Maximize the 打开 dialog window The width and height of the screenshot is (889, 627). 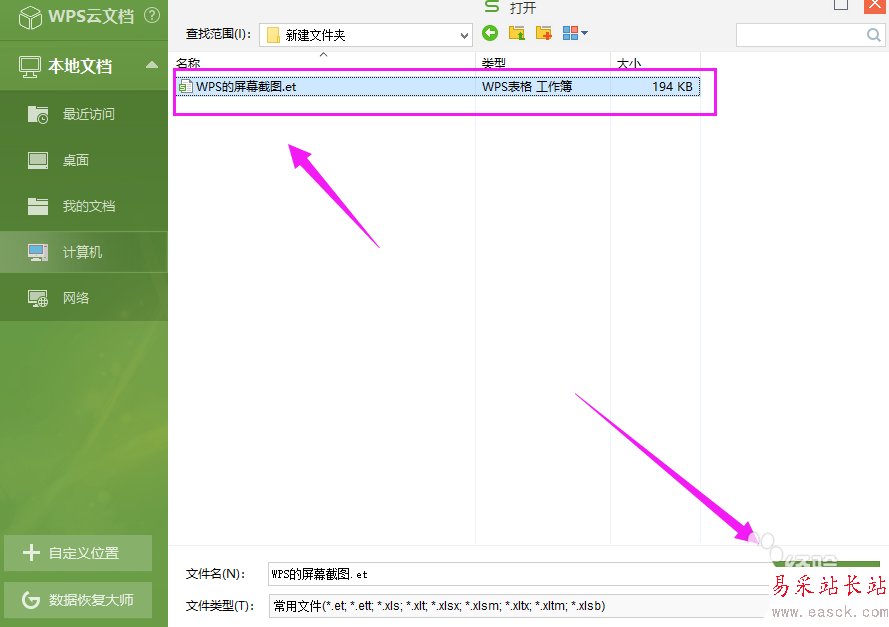tap(841, 5)
